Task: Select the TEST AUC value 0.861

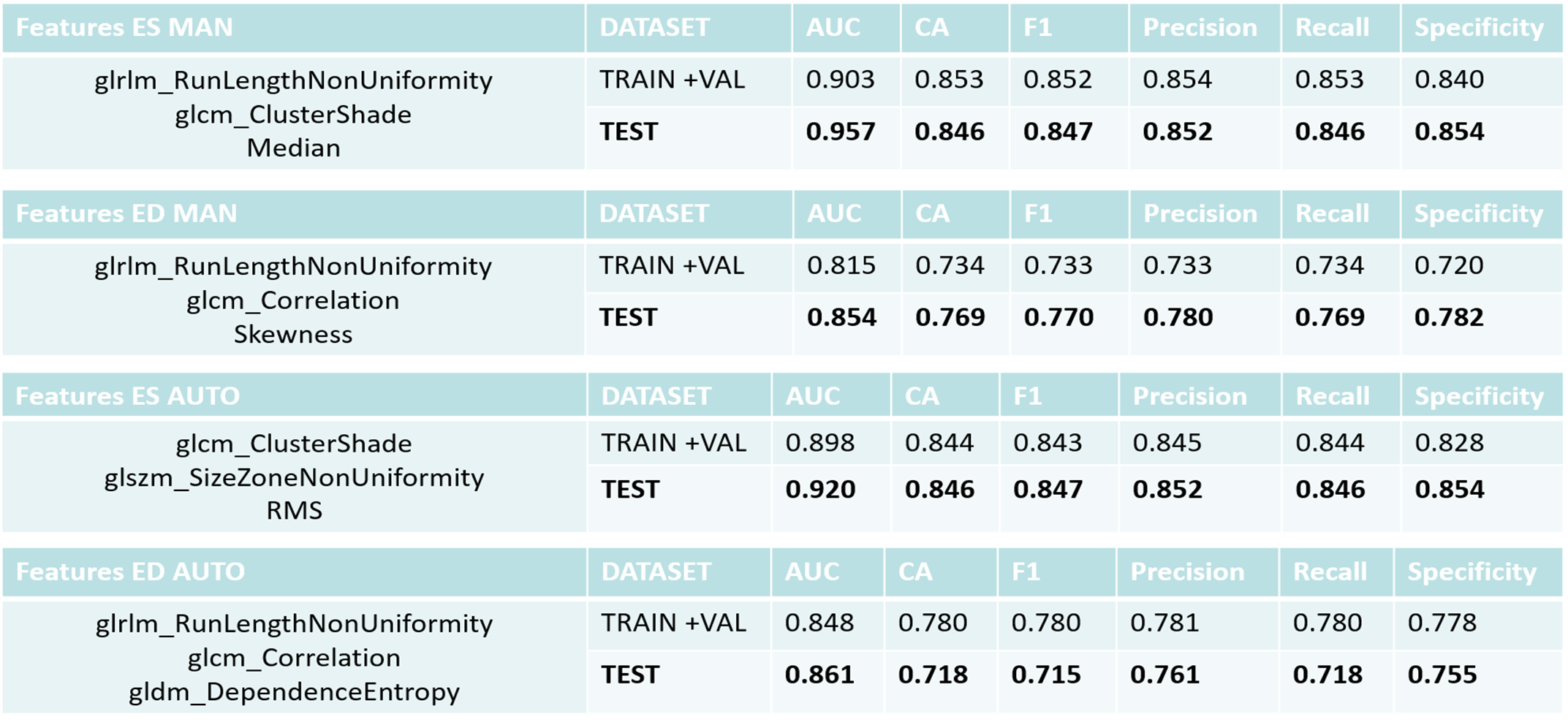Action: tap(819, 675)
